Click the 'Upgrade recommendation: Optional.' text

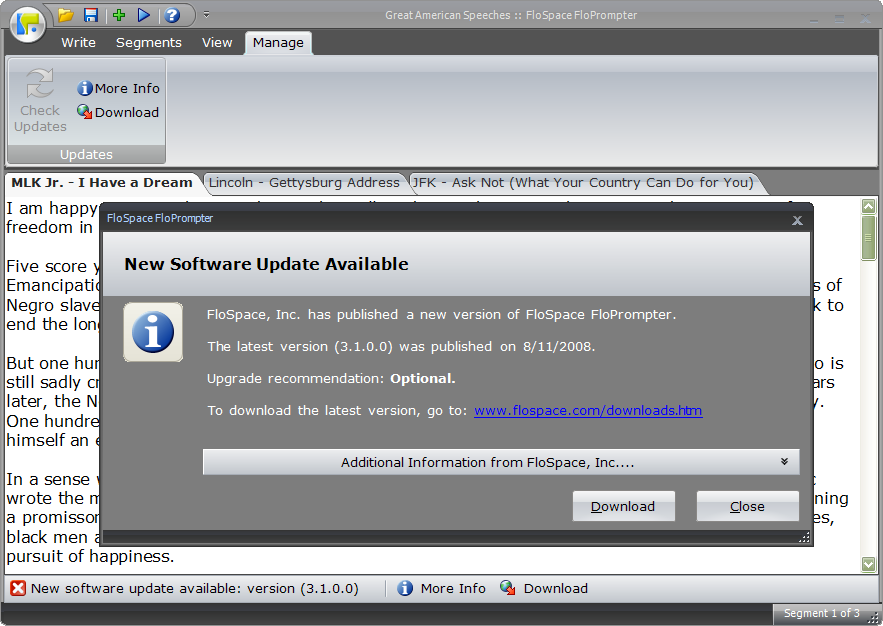pyautogui.click(x=331, y=378)
